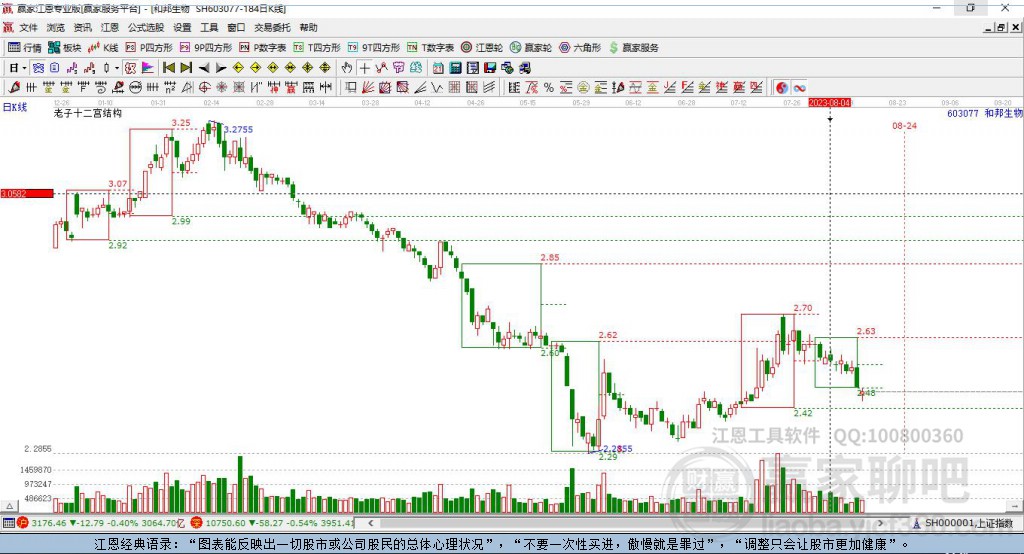
Task: Open the 赢家轮 wheel tool
Action: [x=531, y=48]
